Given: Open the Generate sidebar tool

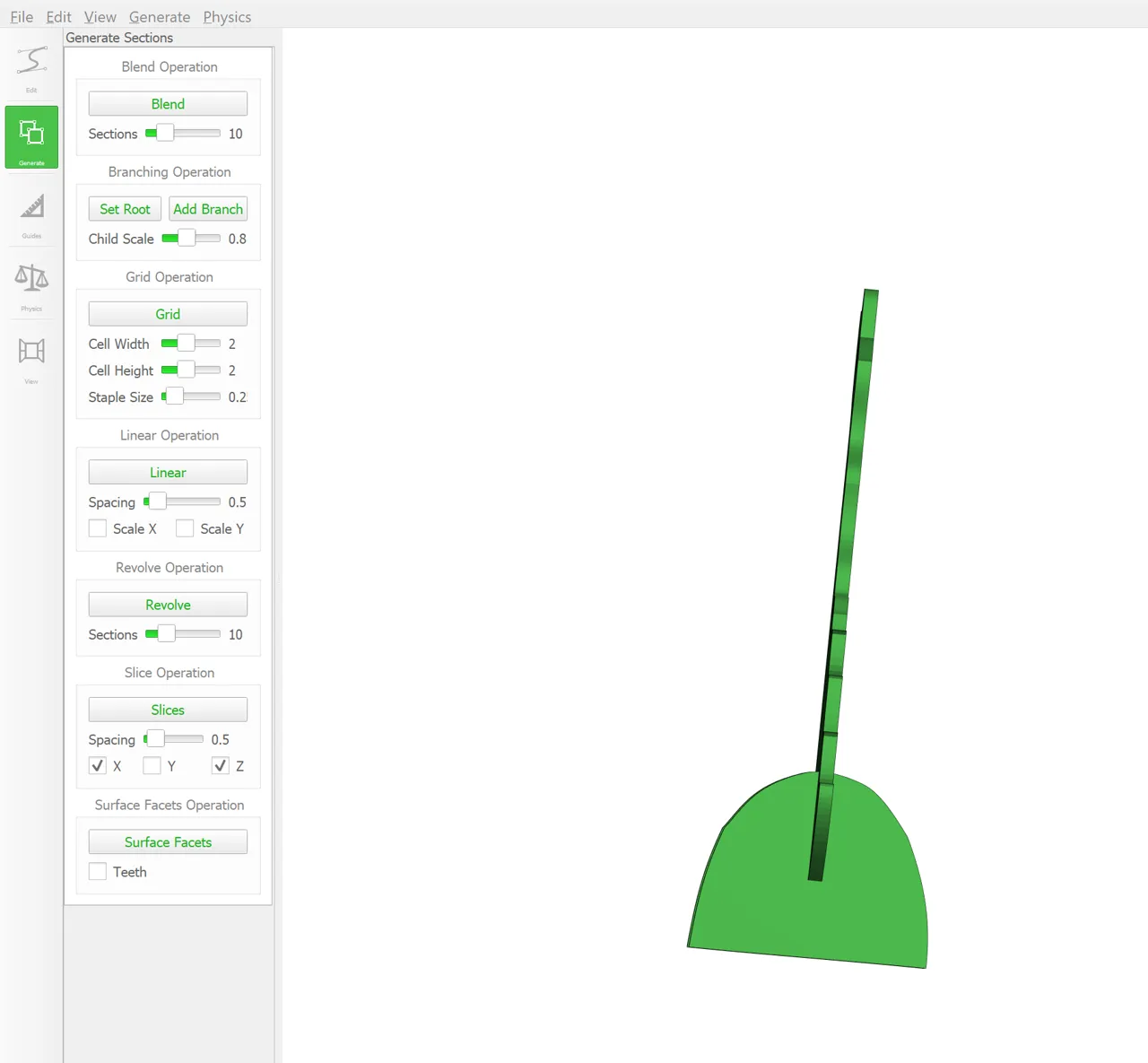Looking at the screenshot, I should (x=31, y=137).
